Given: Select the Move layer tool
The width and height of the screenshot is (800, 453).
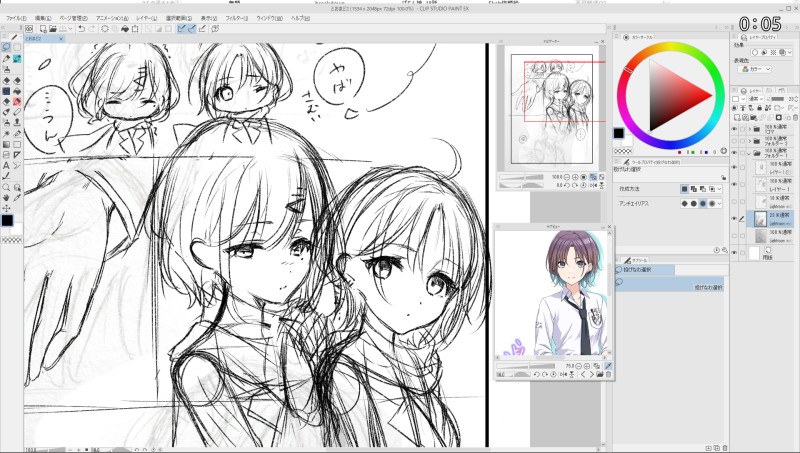Looking at the screenshot, I should [6, 209].
